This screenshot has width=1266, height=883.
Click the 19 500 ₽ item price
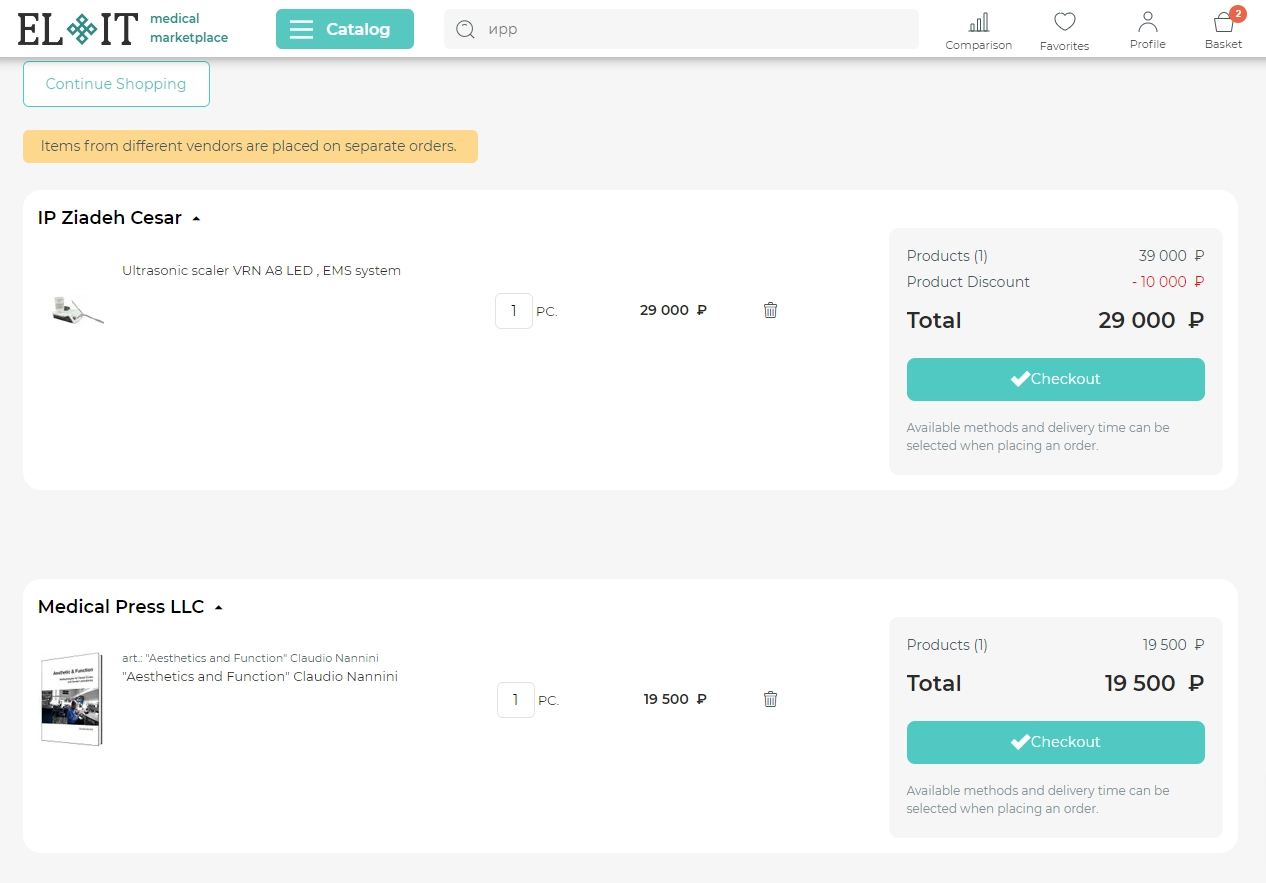pos(675,699)
